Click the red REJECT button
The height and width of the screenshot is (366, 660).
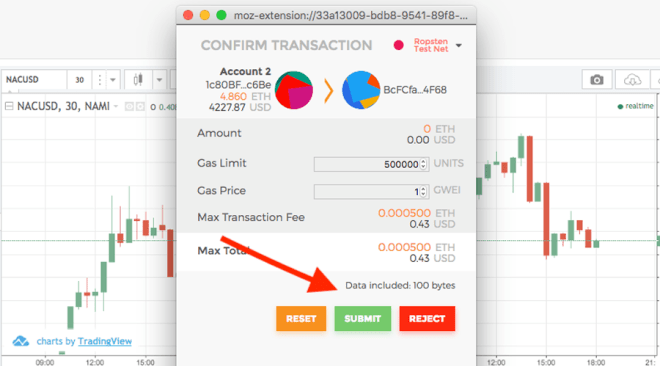427,318
